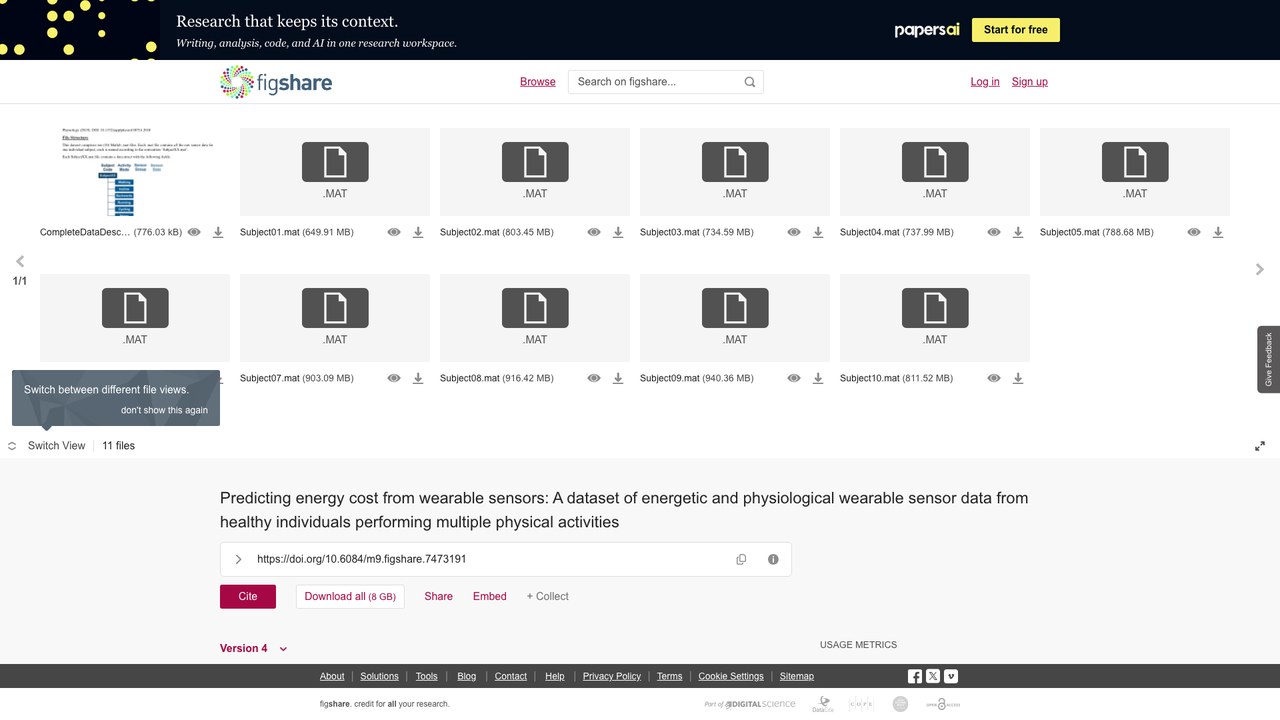Download Subject09.mat file
Viewport: 1280px width, 720px height.
click(x=818, y=378)
